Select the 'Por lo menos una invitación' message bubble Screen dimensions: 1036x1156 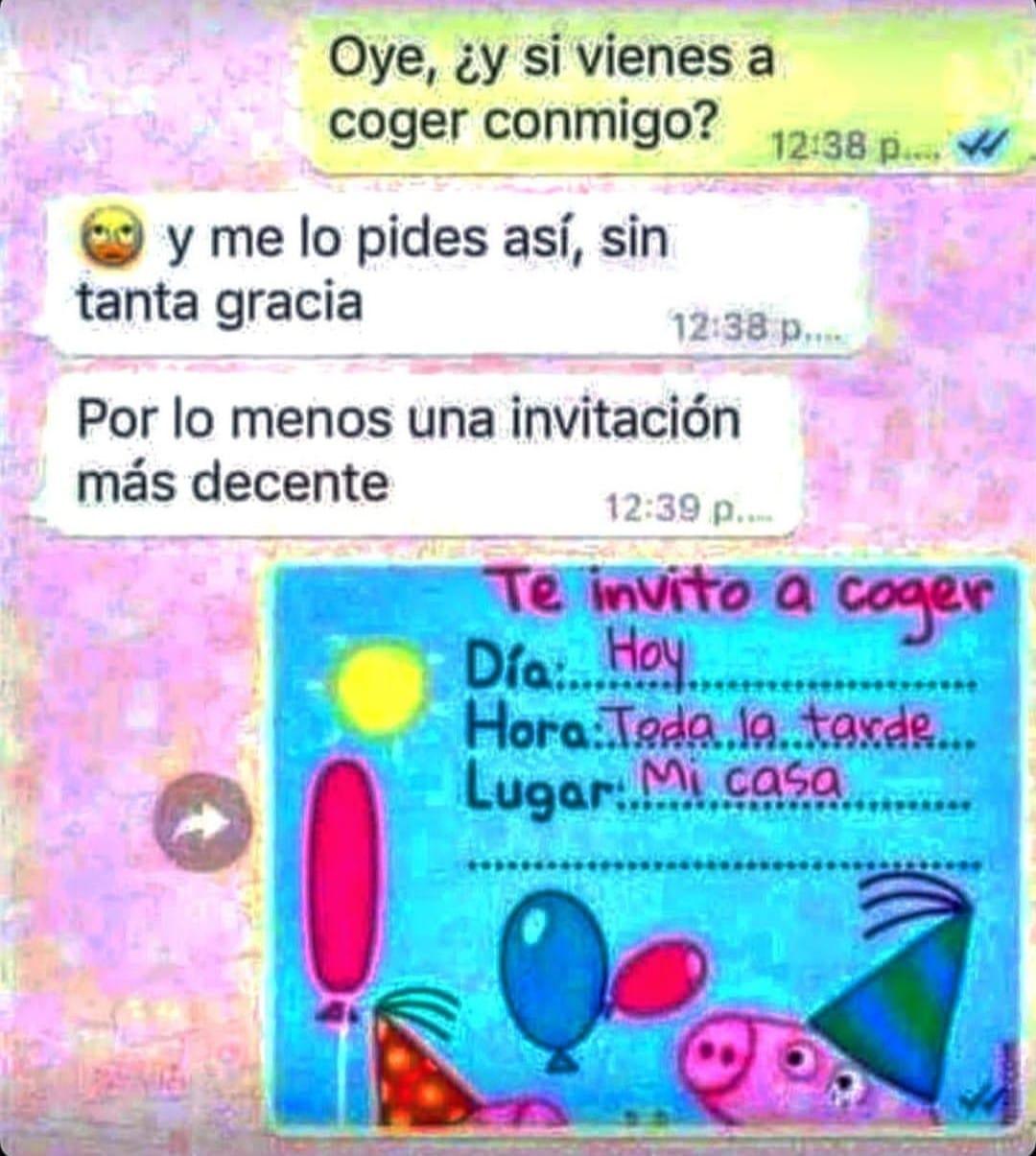point(422,454)
